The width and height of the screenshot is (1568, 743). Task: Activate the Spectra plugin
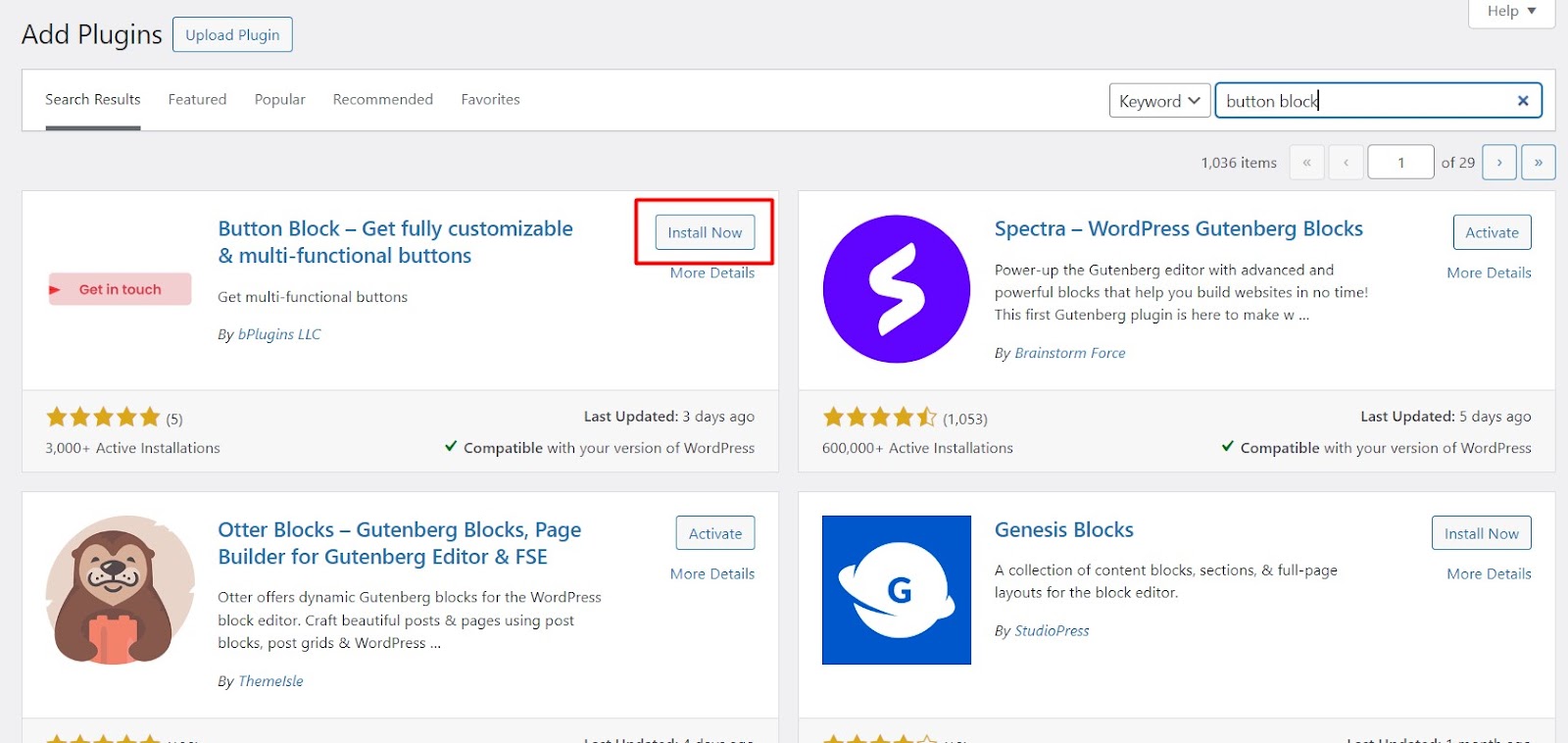(x=1493, y=232)
